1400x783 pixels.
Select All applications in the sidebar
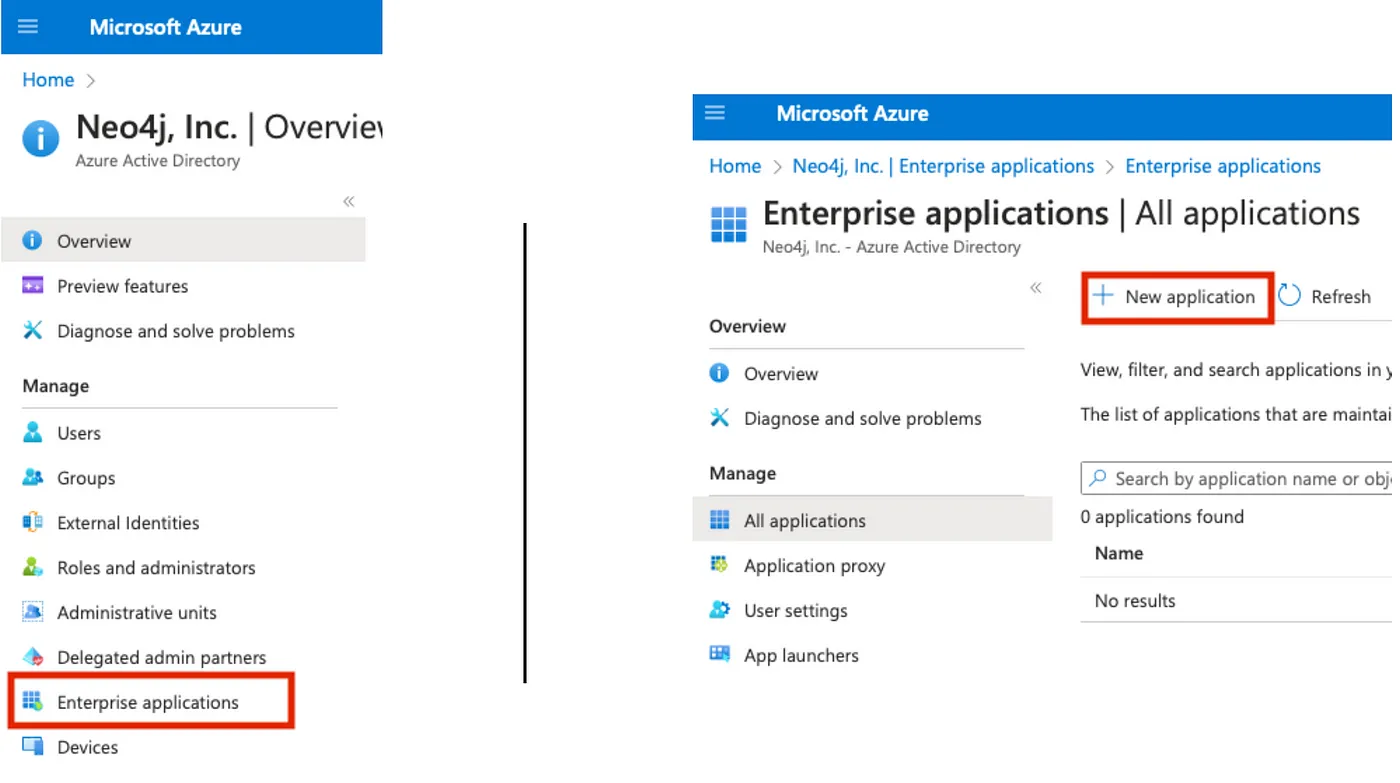pyautogui.click(x=804, y=520)
